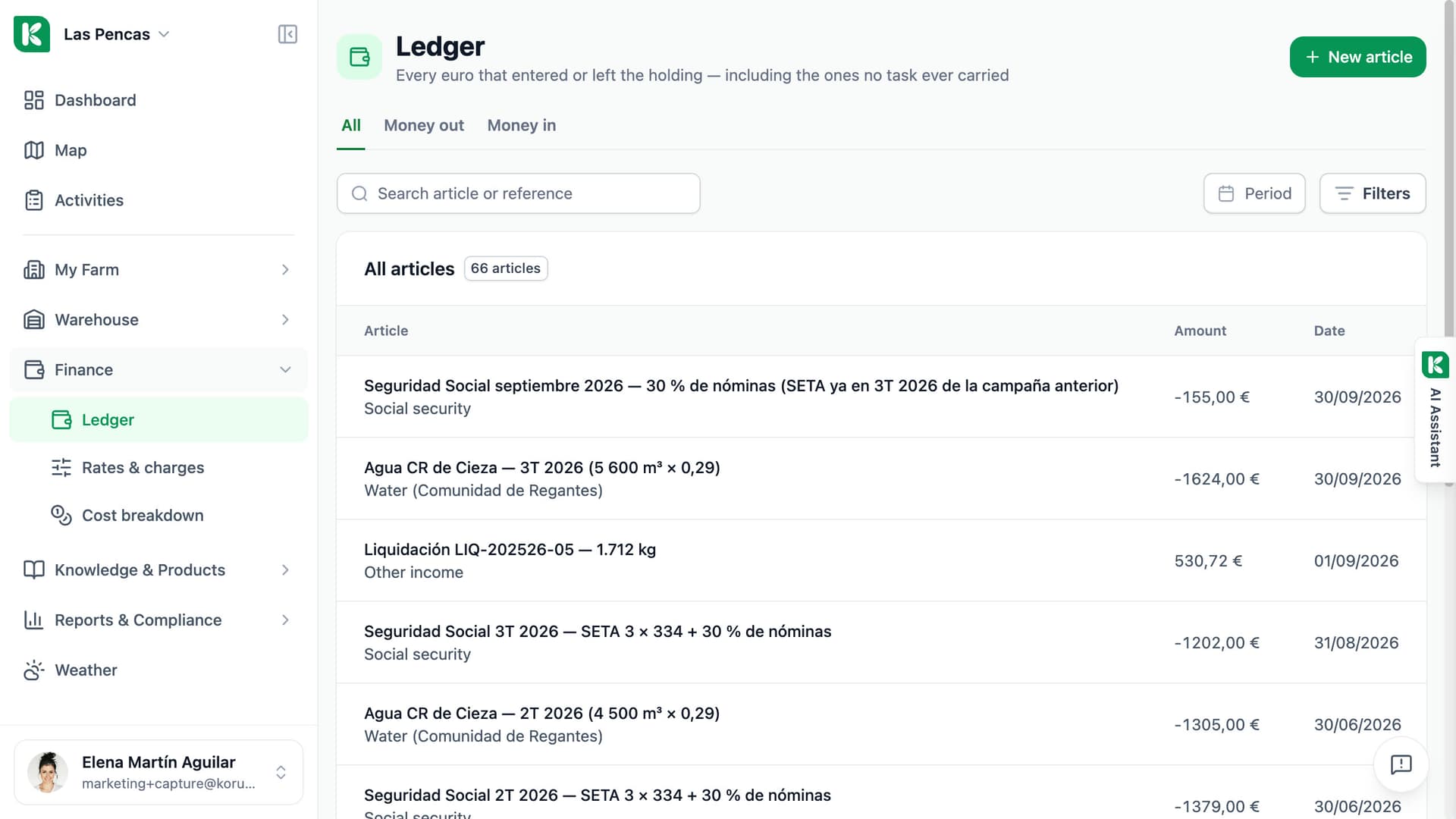Open the Weather cloud icon
The height and width of the screenshot is (819, 1456).
click(34, 670)
